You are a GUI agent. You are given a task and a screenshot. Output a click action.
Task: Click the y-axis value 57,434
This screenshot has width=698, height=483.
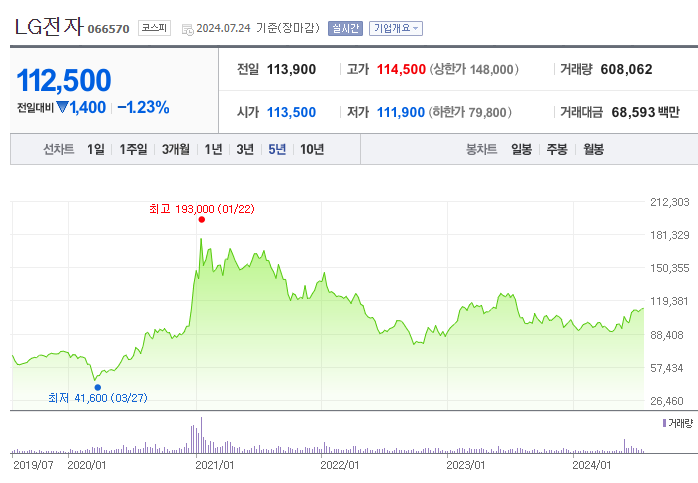(x=667, y=368)
